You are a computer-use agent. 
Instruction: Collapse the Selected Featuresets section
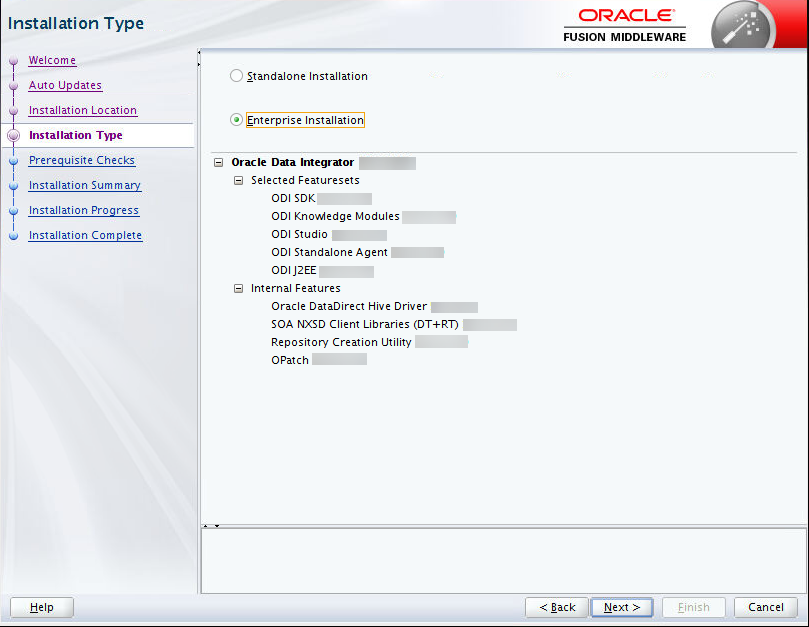point(238,180)
